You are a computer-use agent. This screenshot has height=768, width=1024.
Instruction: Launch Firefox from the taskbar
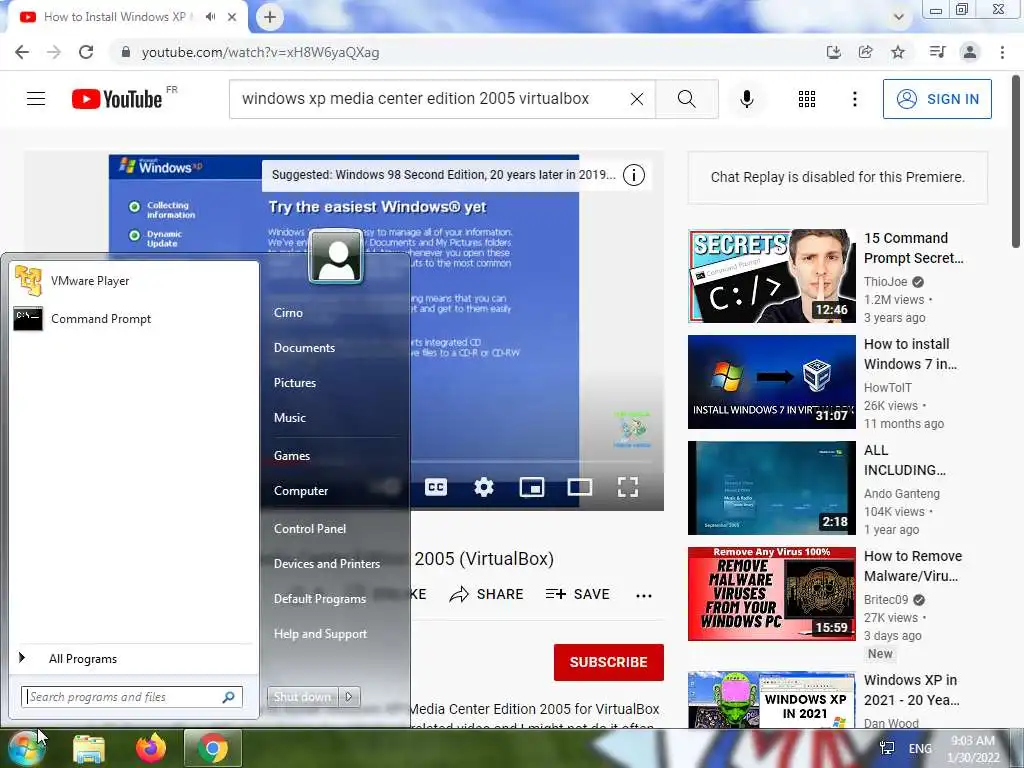[x=151, y=748]
